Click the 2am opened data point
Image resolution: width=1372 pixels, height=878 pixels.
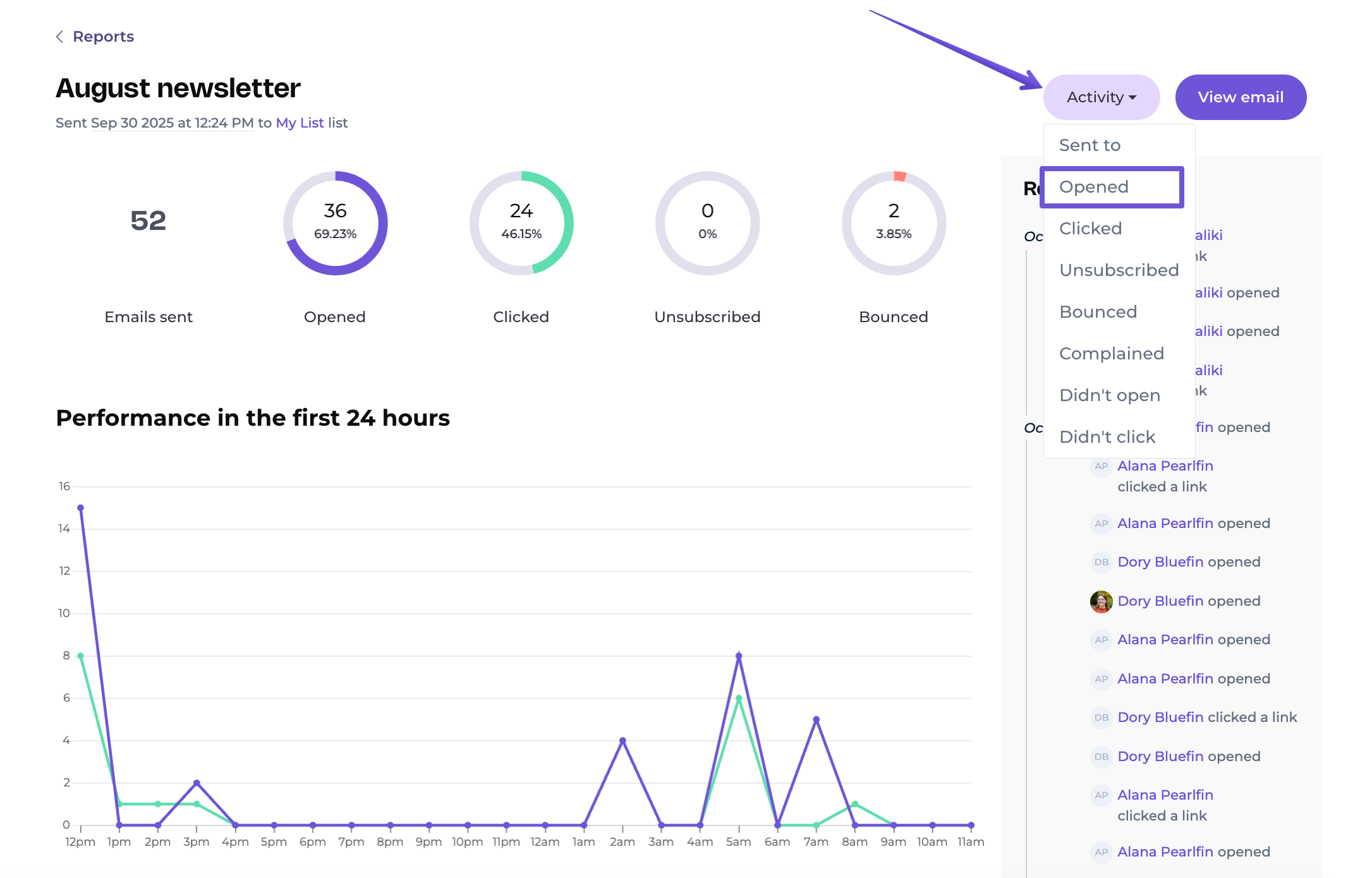[622, 740]
